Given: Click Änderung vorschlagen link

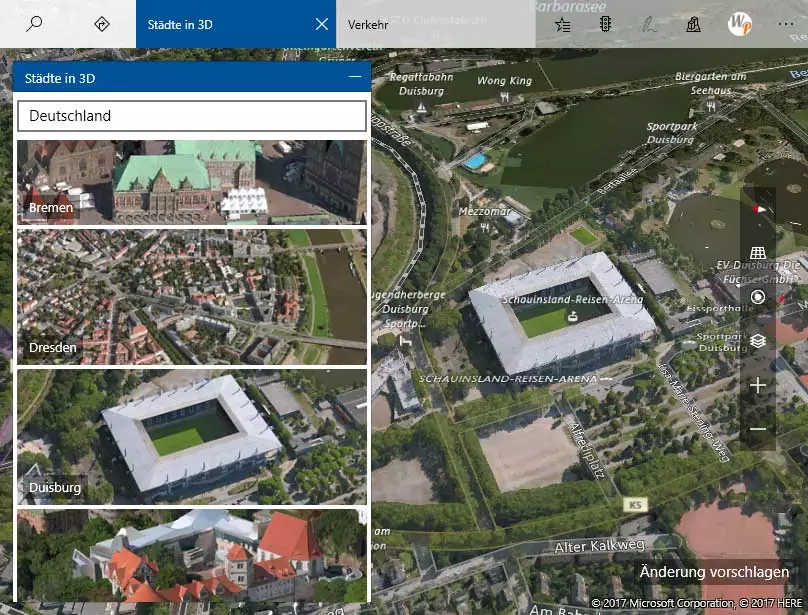Looking at the screenshot, I should [x=714, y=572].
